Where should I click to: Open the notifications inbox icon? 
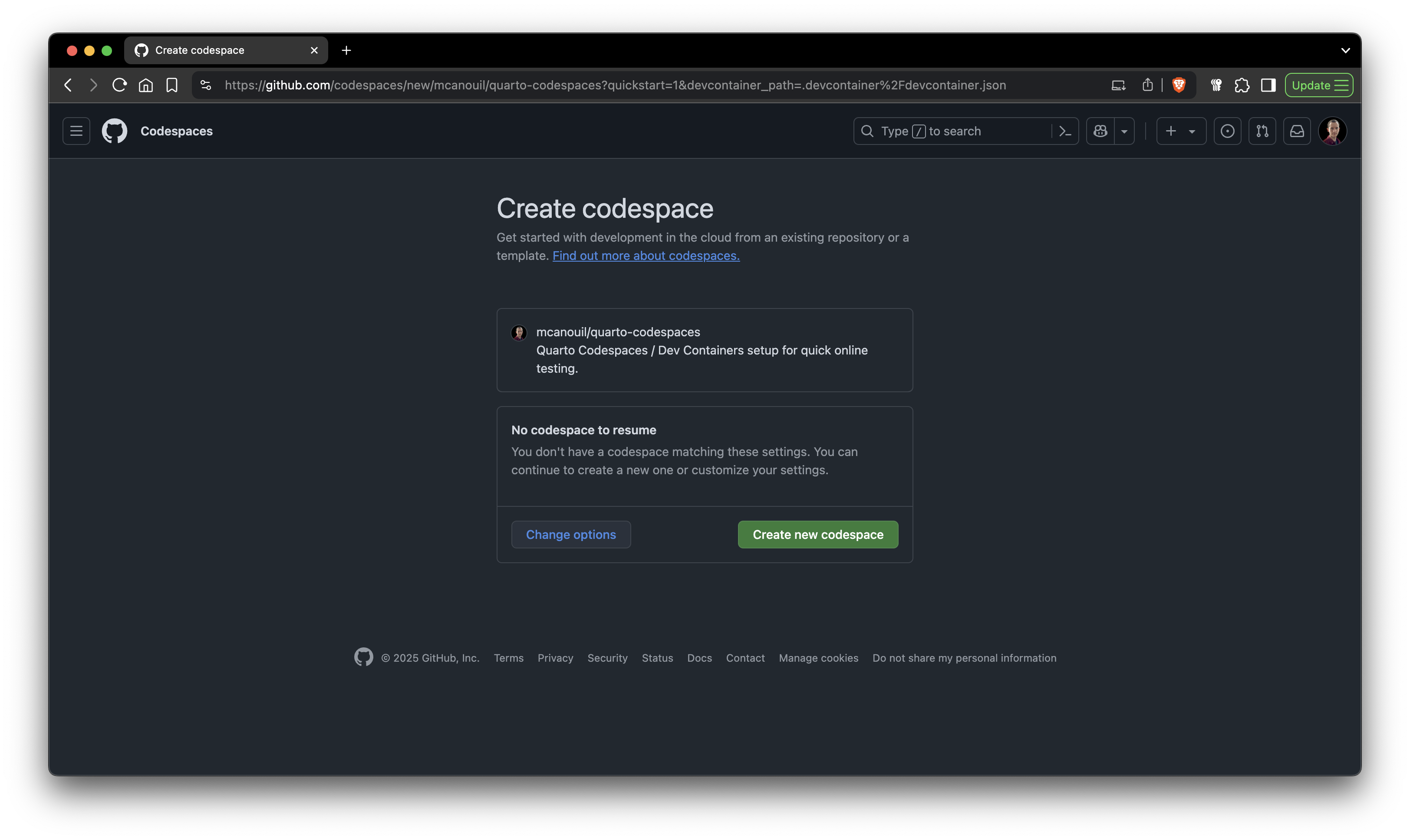(x=1297, y=131)
